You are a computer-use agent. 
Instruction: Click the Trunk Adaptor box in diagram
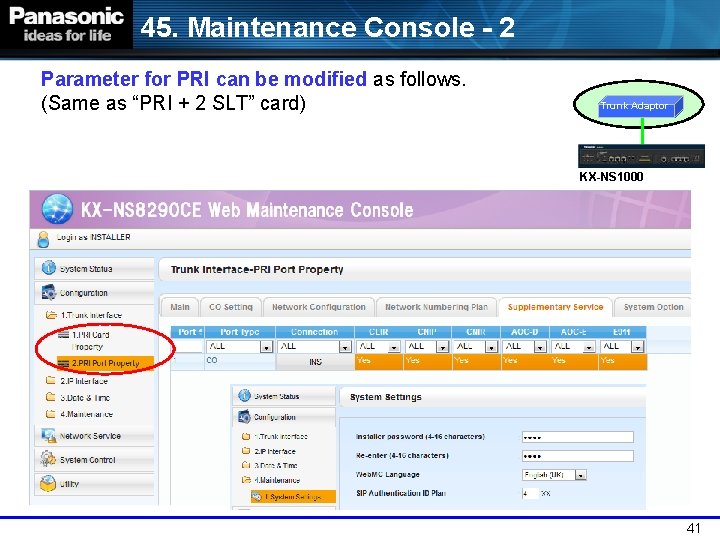(x=641, y=107)
